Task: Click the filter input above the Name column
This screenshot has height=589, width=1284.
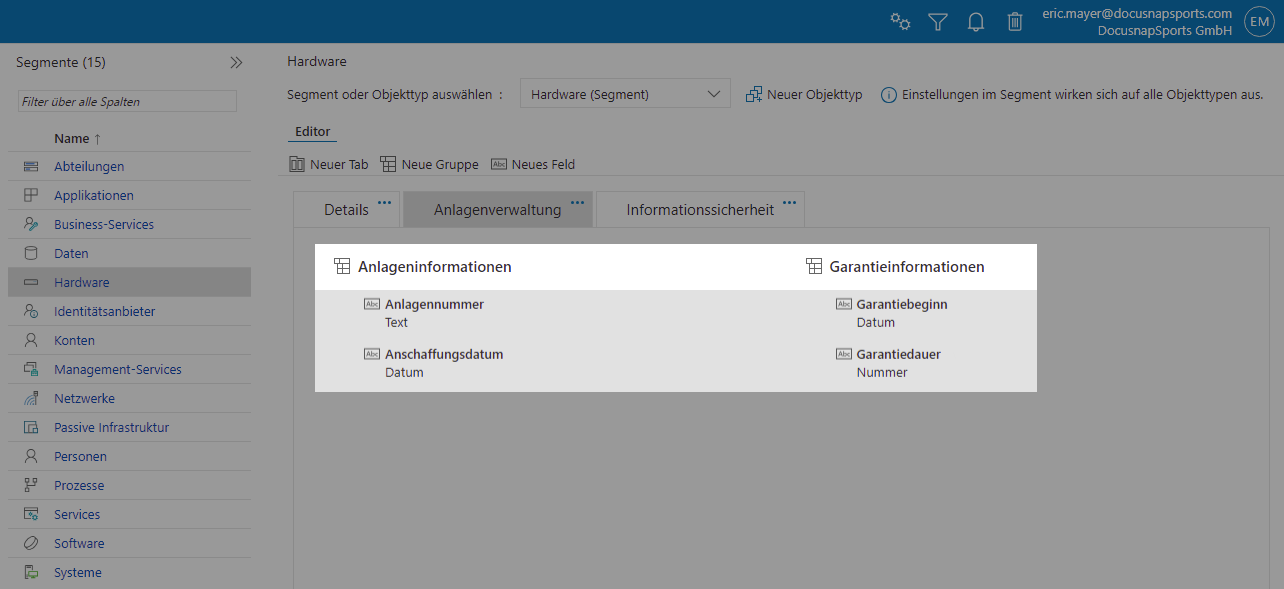Action: coord(128,101)
